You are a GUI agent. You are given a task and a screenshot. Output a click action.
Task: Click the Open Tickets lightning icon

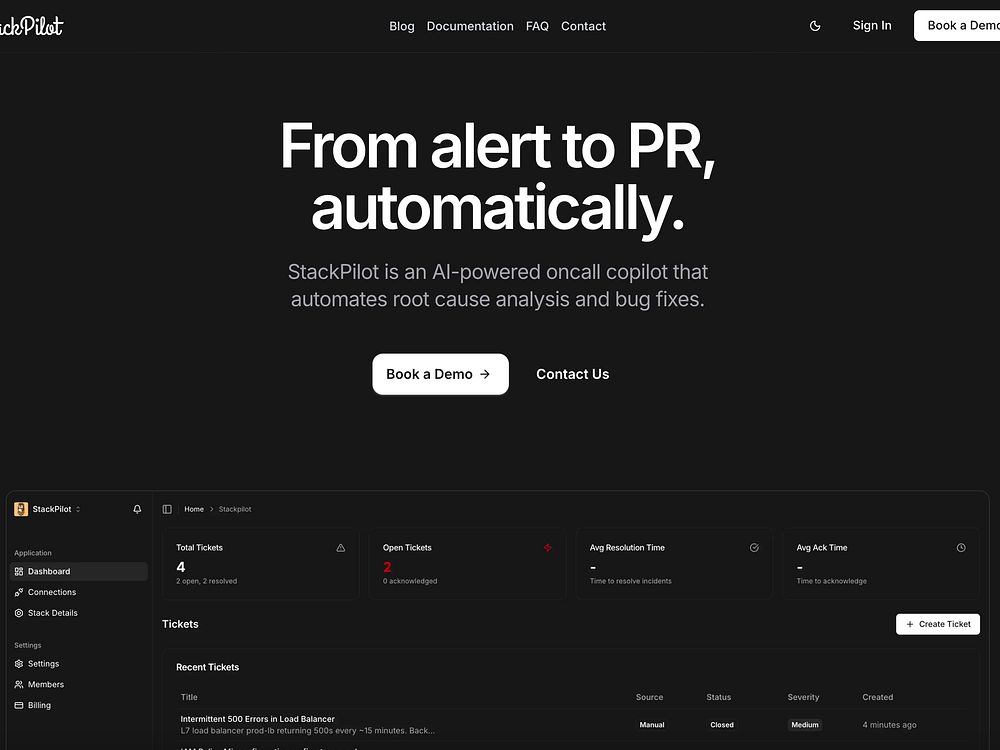pos(547,548)
